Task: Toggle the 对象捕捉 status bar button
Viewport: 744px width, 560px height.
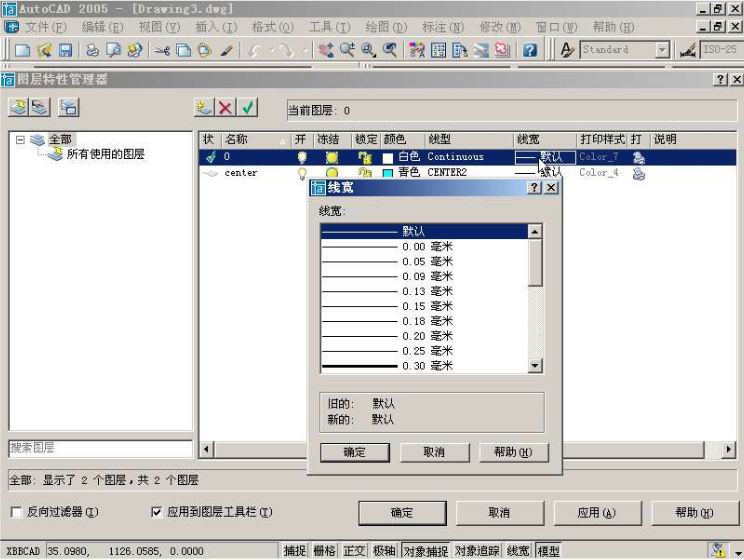Action: click(x=426, y=551)
